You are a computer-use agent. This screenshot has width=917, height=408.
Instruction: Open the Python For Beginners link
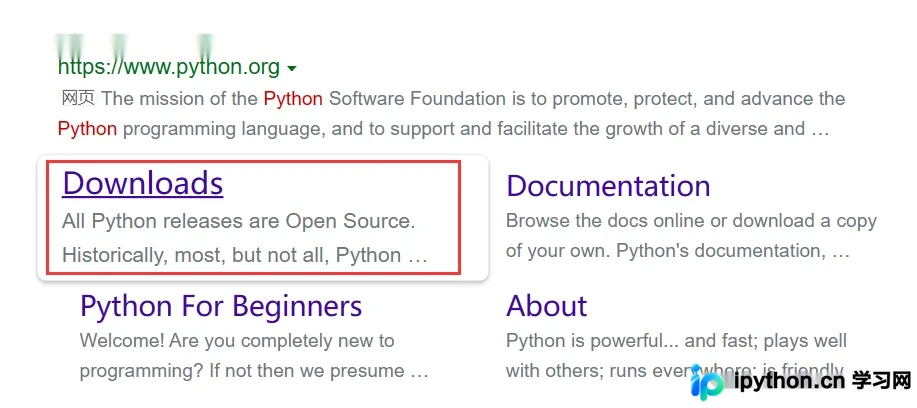click(221, 306)
